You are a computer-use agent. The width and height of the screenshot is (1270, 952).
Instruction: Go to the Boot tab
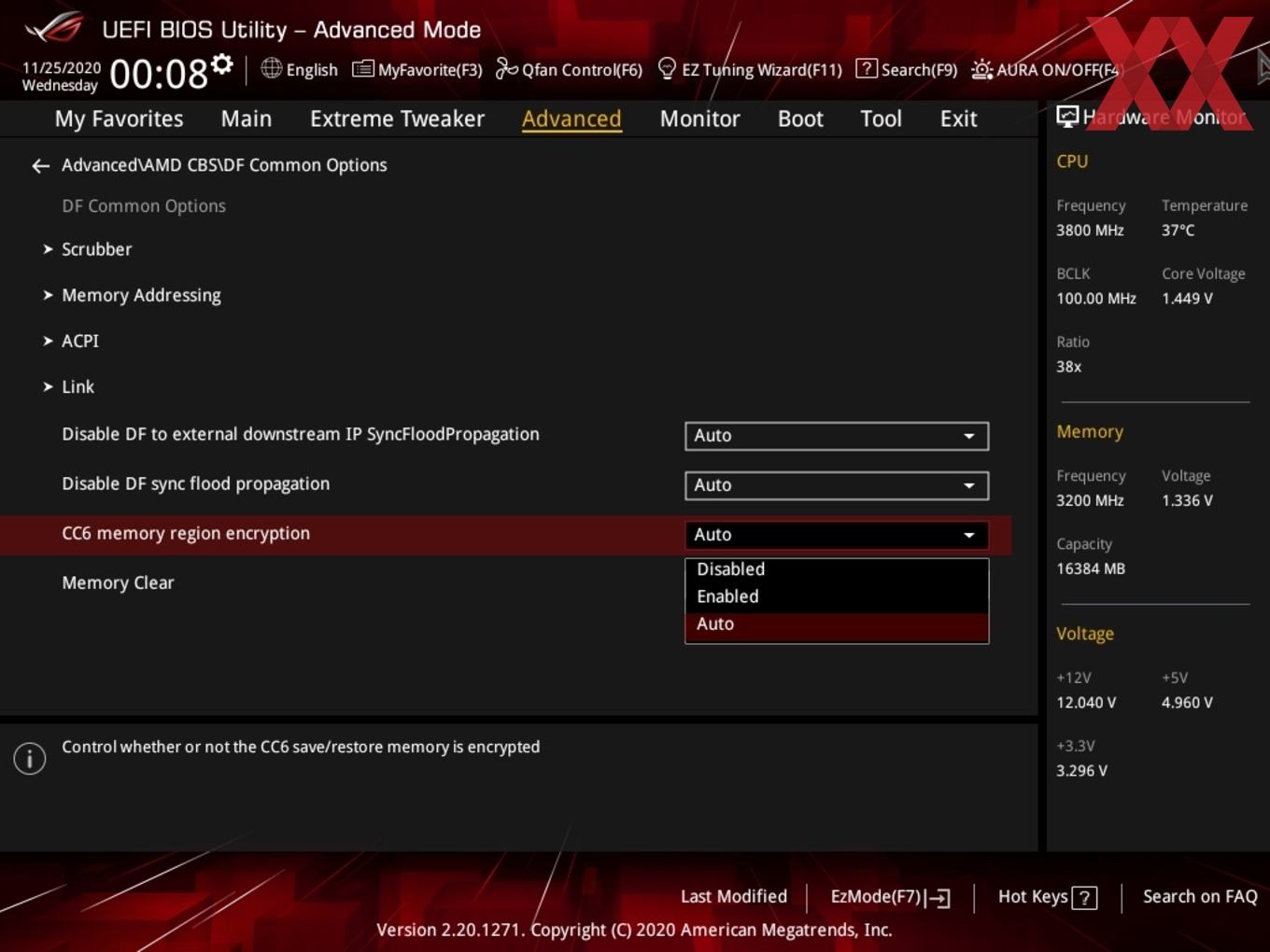800,119
